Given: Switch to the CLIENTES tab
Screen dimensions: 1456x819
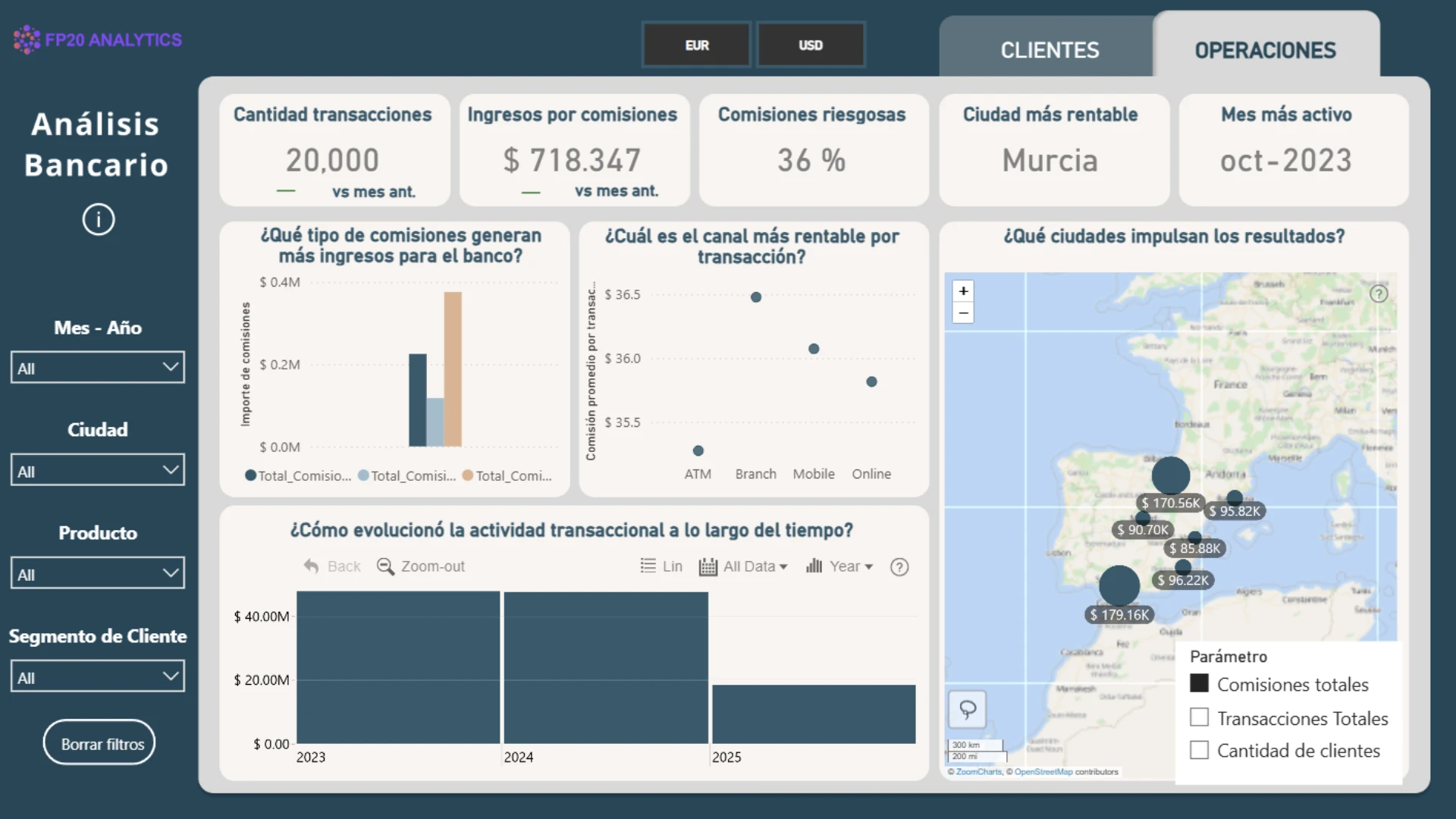Looking at the screenshot, I should pyautogui.click(x=1050, y=50).
